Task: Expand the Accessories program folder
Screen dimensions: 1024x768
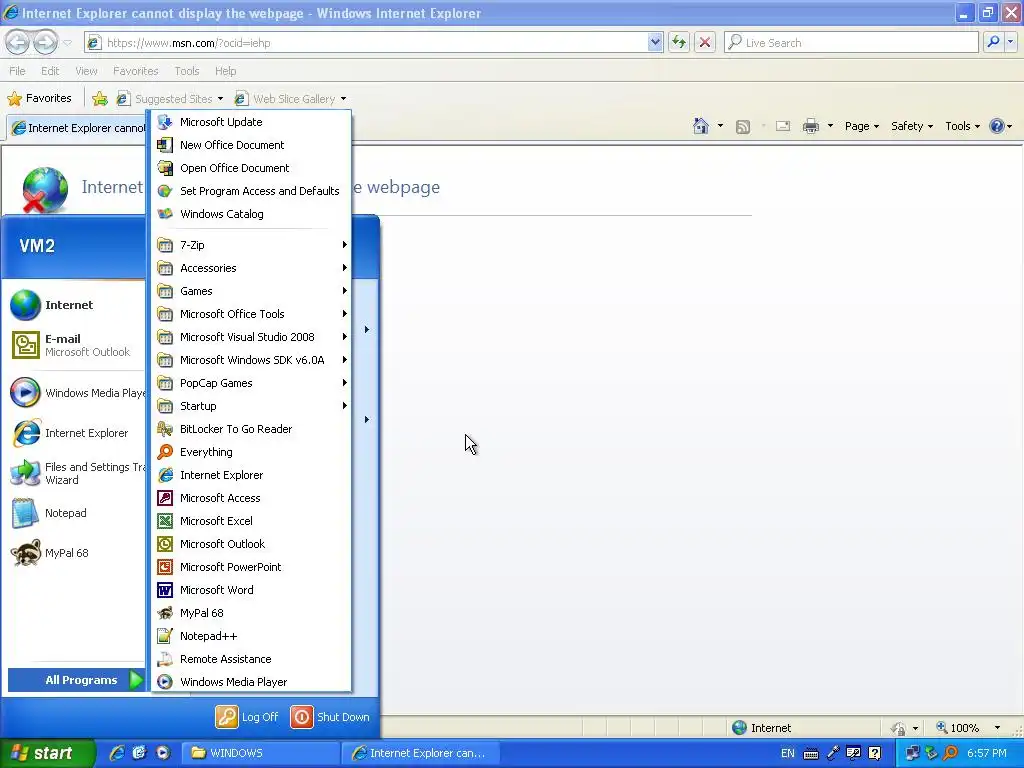Action: (251, 268)
